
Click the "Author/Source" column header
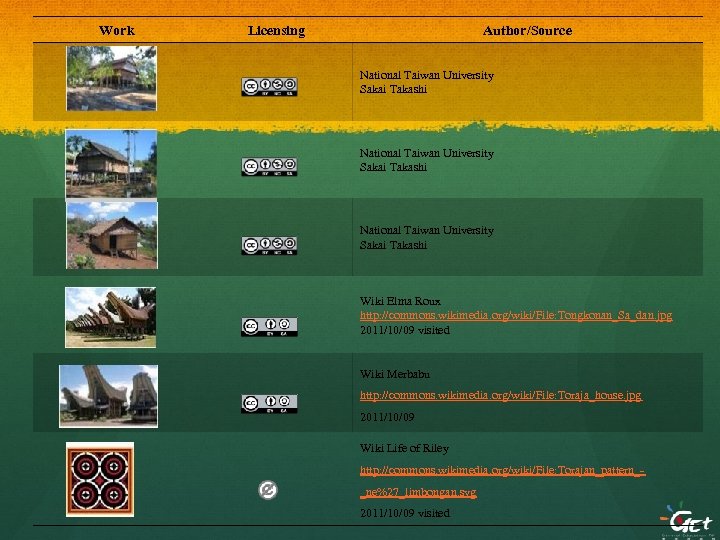[x=528, y=31]
